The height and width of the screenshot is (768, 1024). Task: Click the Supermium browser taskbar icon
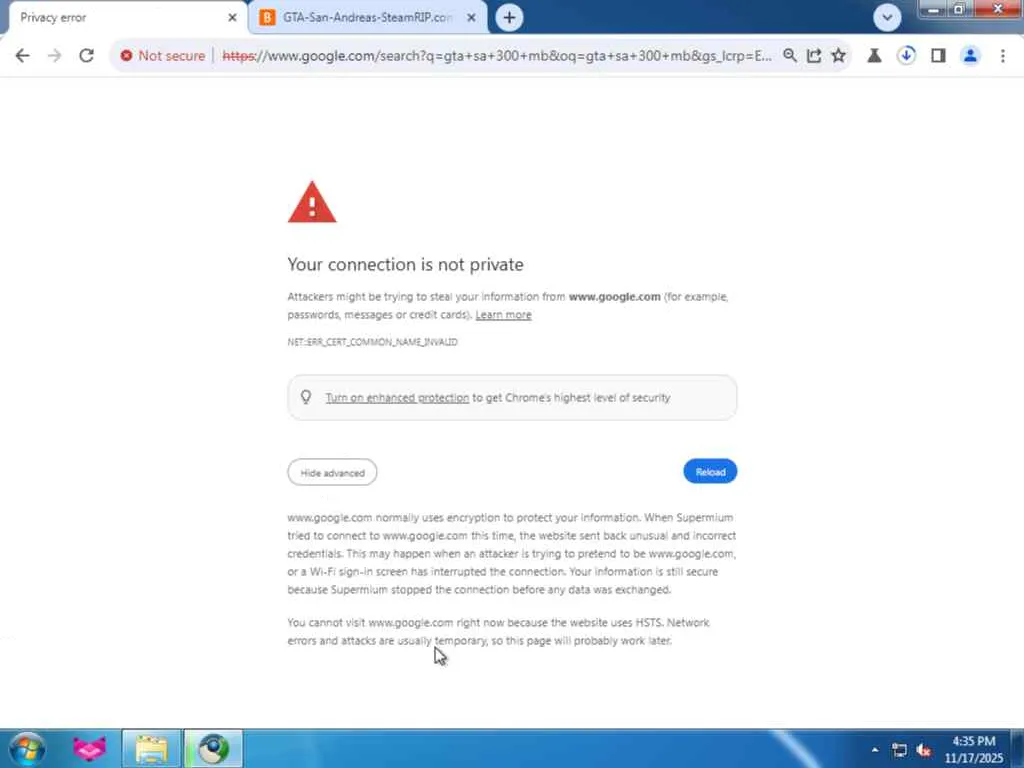click(x=214, y=748)
